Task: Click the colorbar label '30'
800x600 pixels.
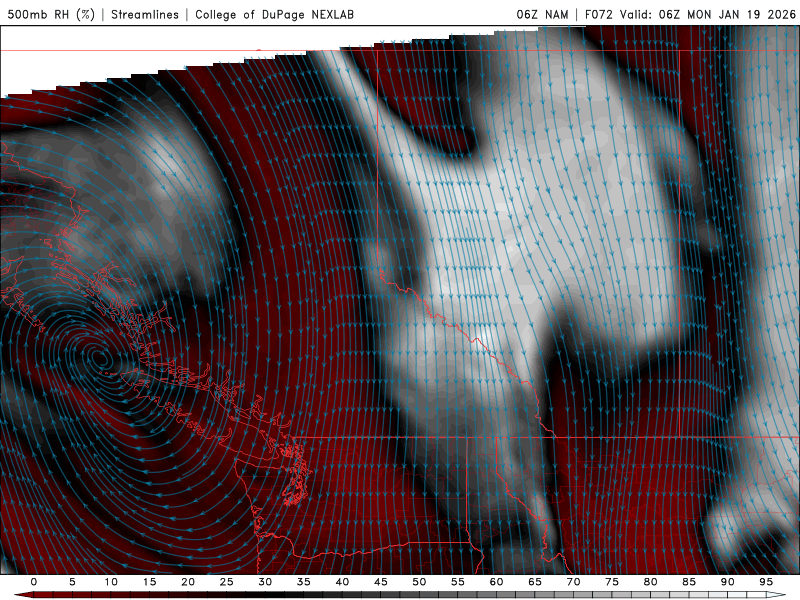Action: coord(265,582)
